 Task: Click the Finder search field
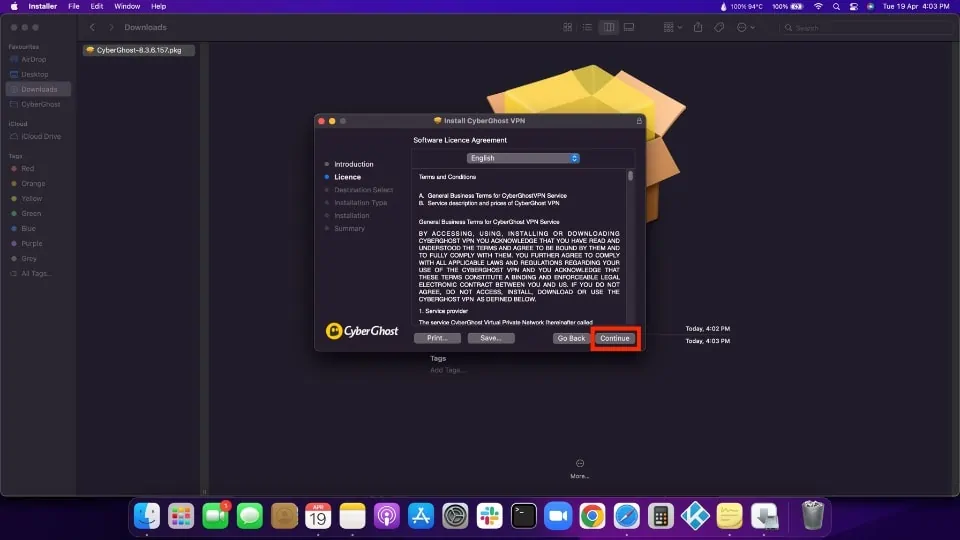pos(868,28)
